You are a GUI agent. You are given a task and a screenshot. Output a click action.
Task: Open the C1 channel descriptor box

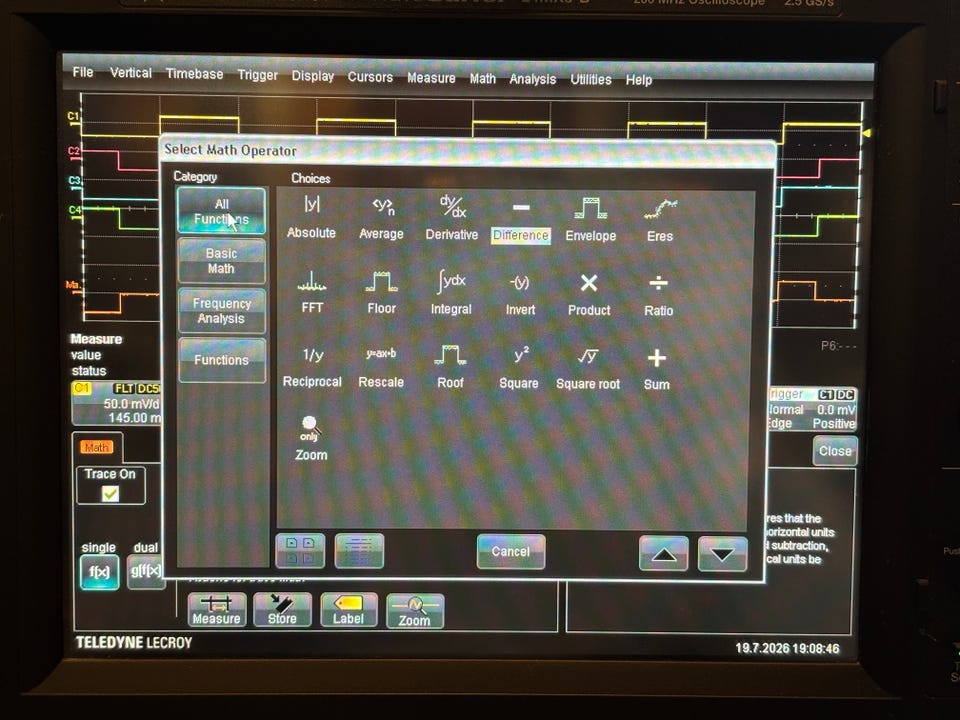116,403
